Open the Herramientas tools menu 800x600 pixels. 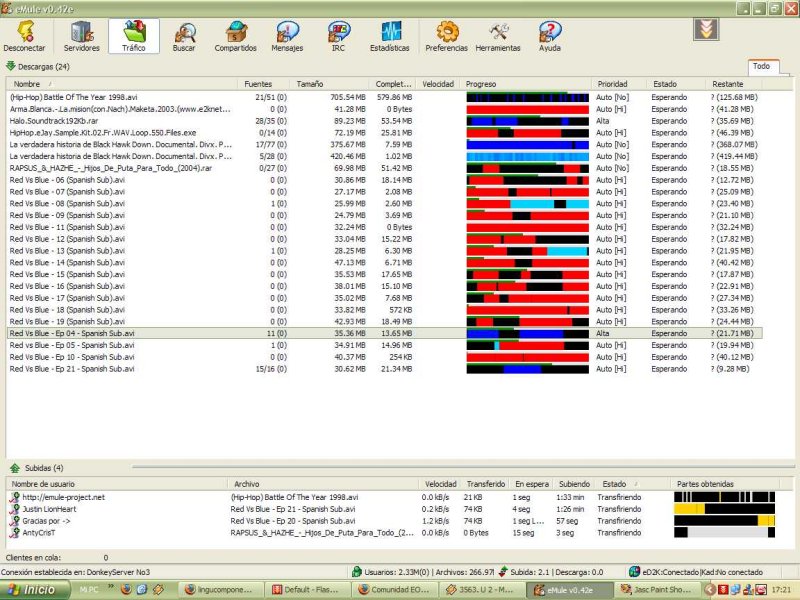[x=498, y=36]
